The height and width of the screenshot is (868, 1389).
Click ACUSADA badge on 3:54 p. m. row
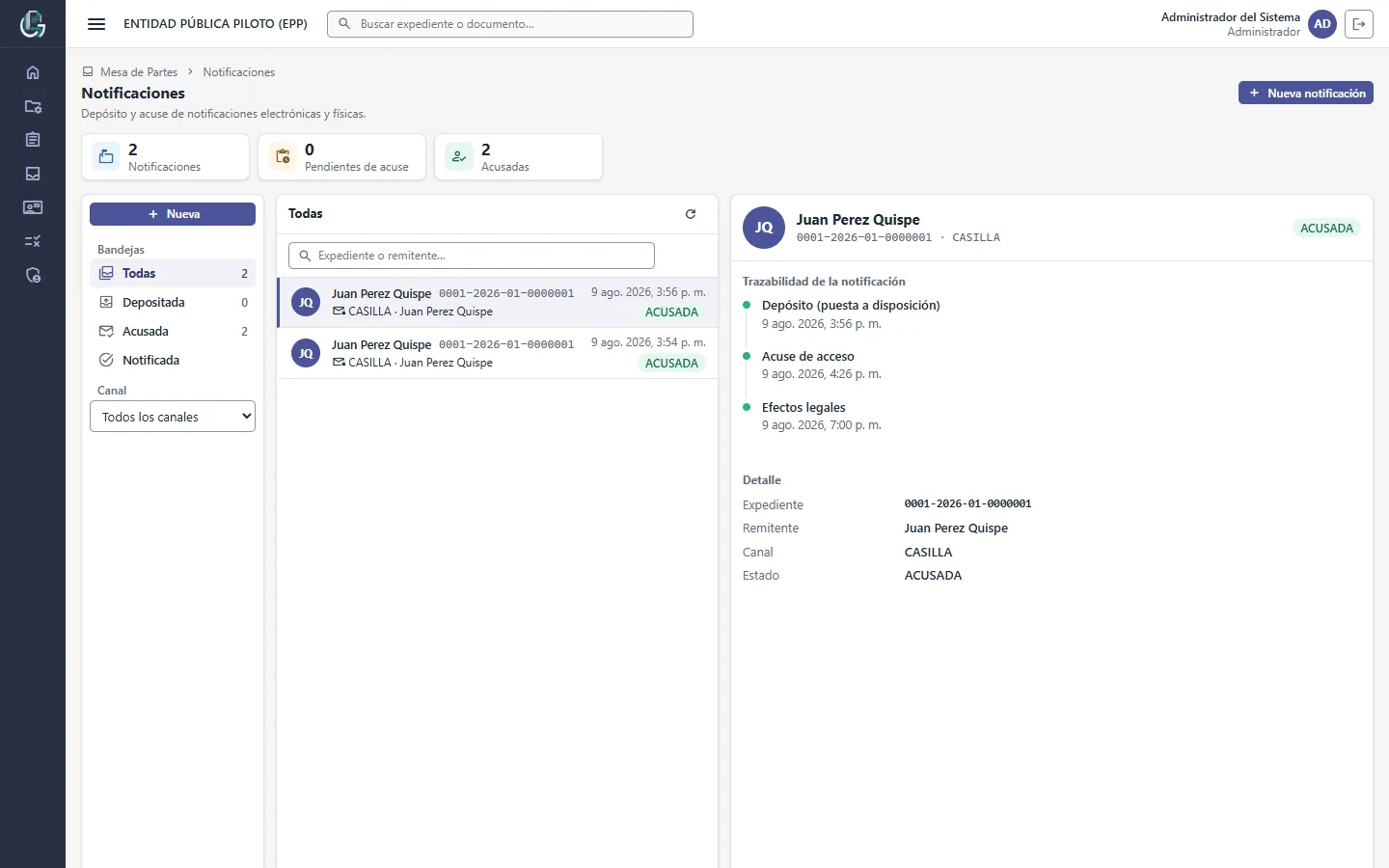pos(671,364)
